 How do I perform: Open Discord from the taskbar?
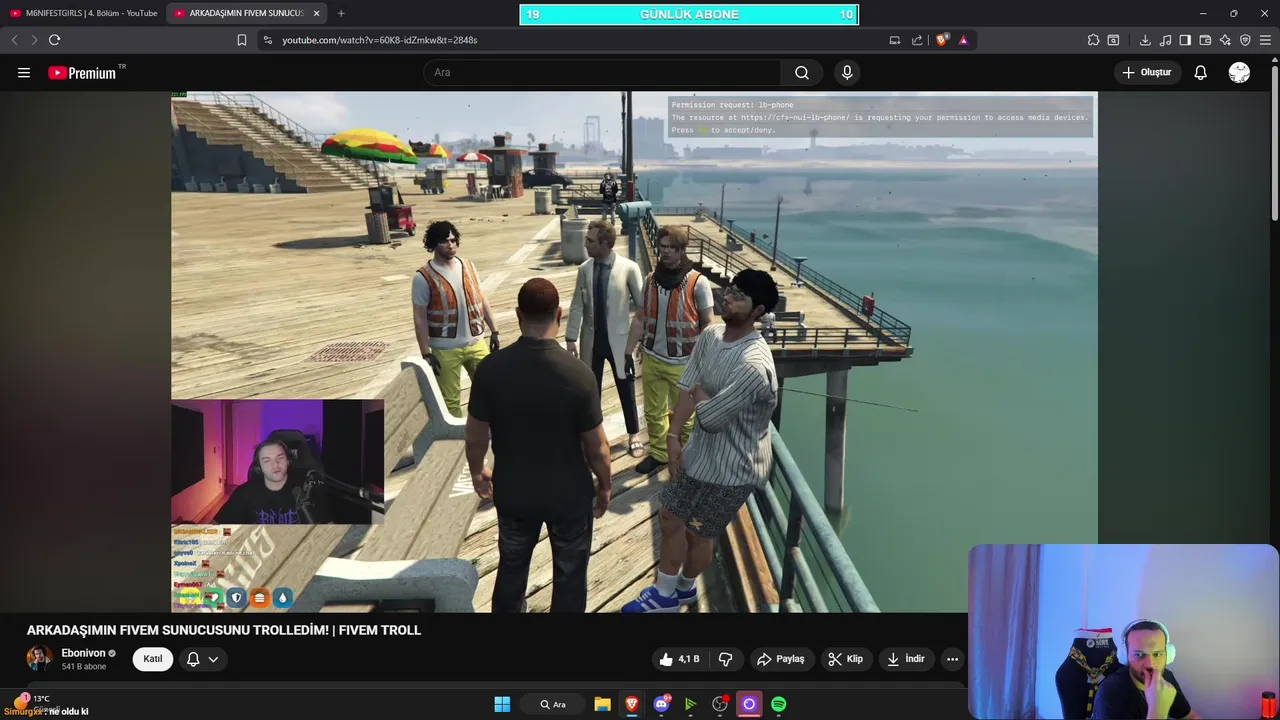(x=661, y=704)
